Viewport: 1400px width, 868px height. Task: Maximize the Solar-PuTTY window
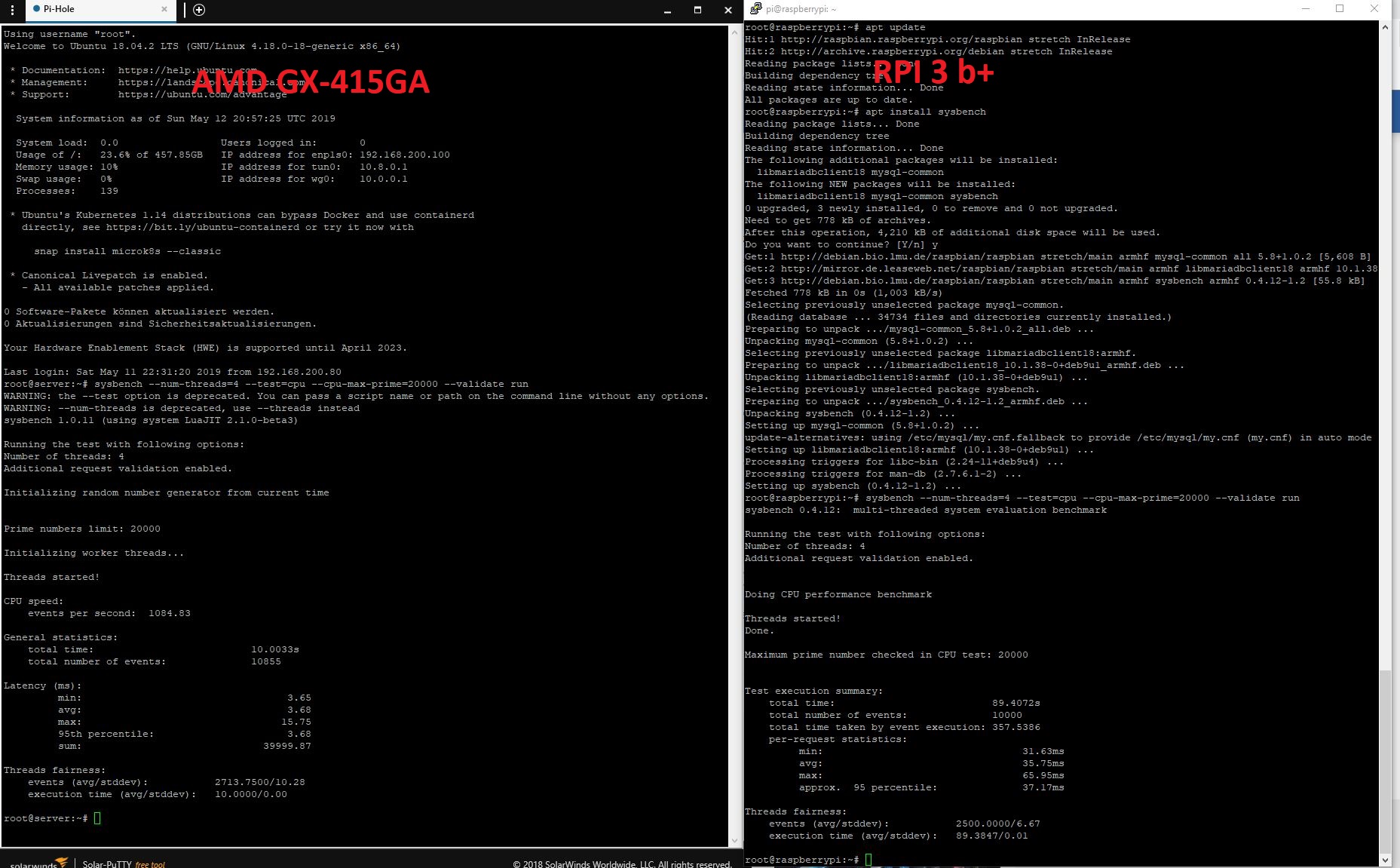point(698,11)
